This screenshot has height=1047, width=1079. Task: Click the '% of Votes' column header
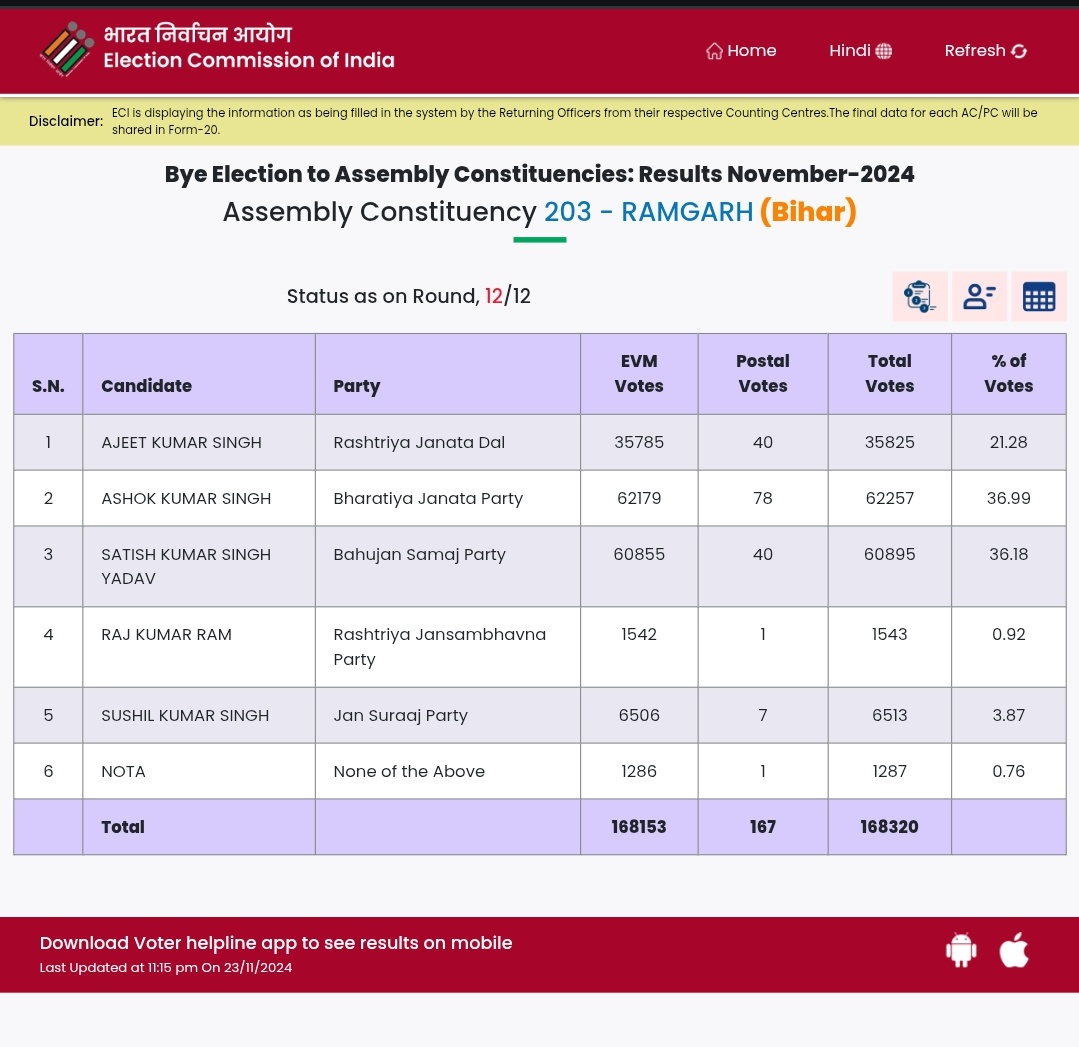tap(1008, 374)
